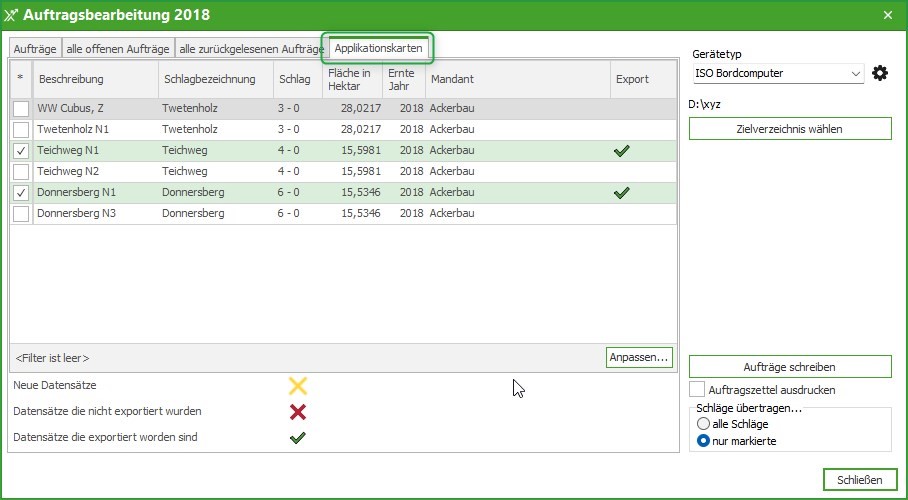Viewport: 908px width, 500px height.
Task: Click green export checkmark in Donnersberg N1 row
Action: click(x=622, y=193)
